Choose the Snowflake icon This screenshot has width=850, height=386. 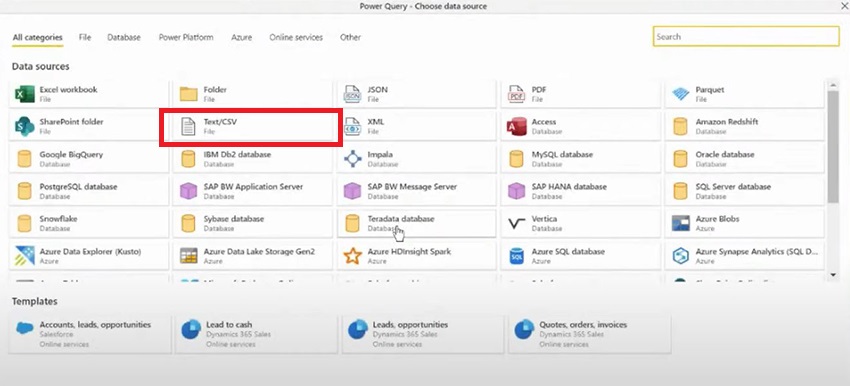pos(24,223)
